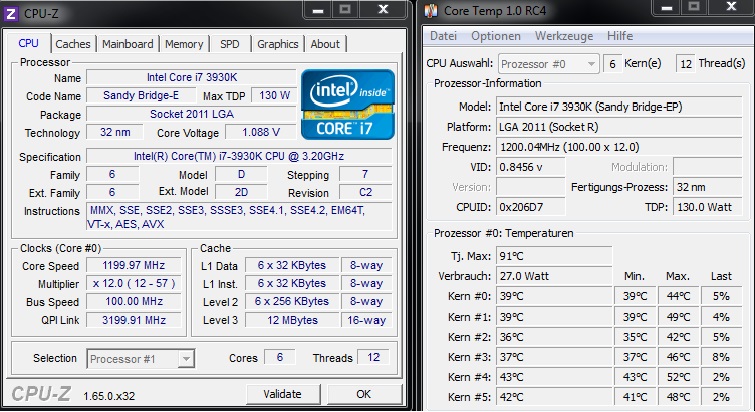
Task: Click the Kern #0 temperature 39°C
Action: (554, 296)
